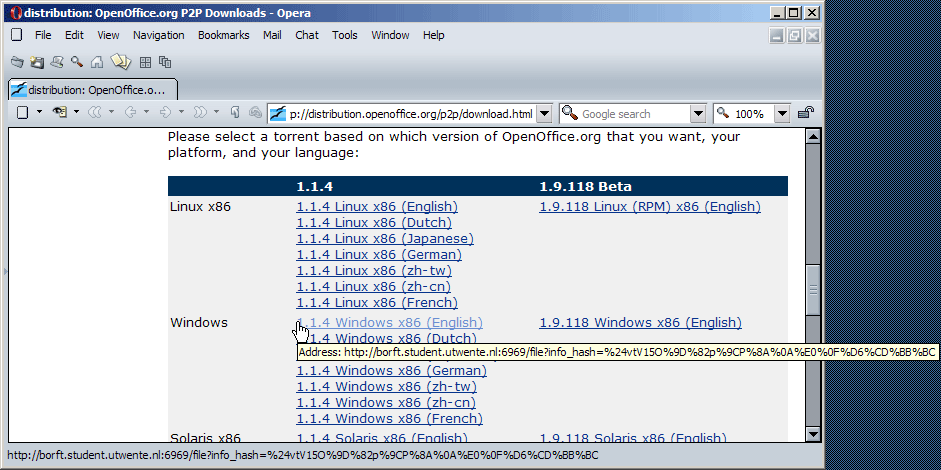Open the Navigation menu

(158, 35)
